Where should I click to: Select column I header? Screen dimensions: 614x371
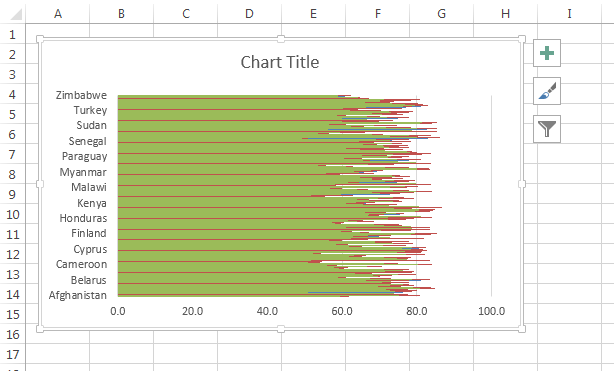pyautogui.click(x=569, y=14)
